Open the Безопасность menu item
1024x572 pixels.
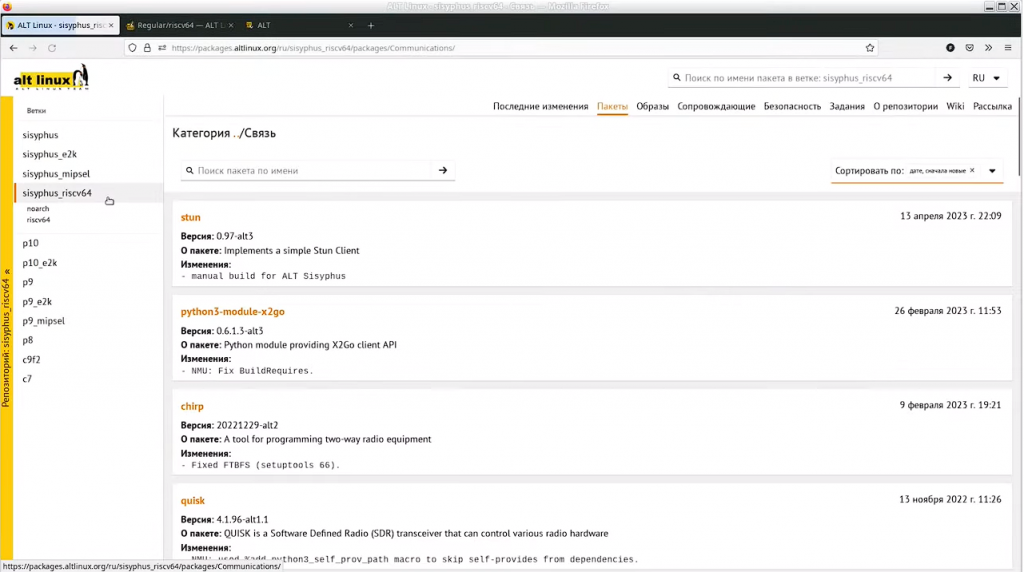tap(792, 106)
